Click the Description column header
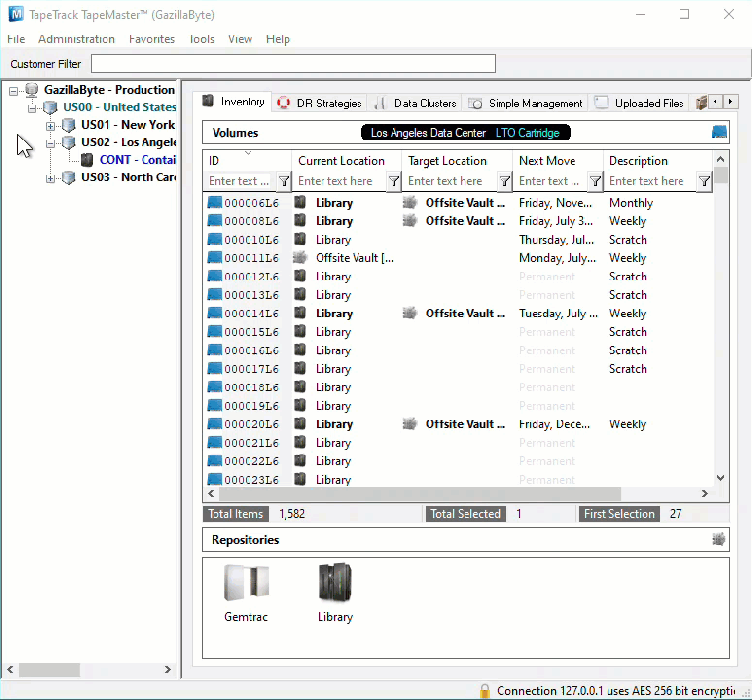Image resolution: width=752 pixels, height=700 pixels. pos(658,161)
